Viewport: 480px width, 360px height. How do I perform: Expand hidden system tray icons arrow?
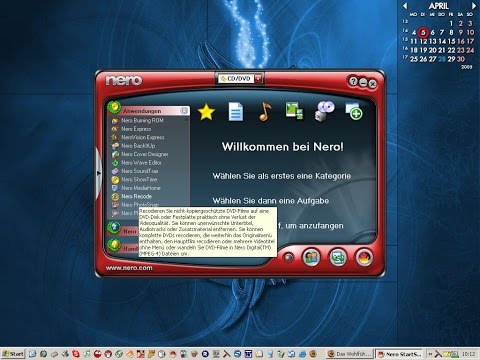[x=430, y=354]
